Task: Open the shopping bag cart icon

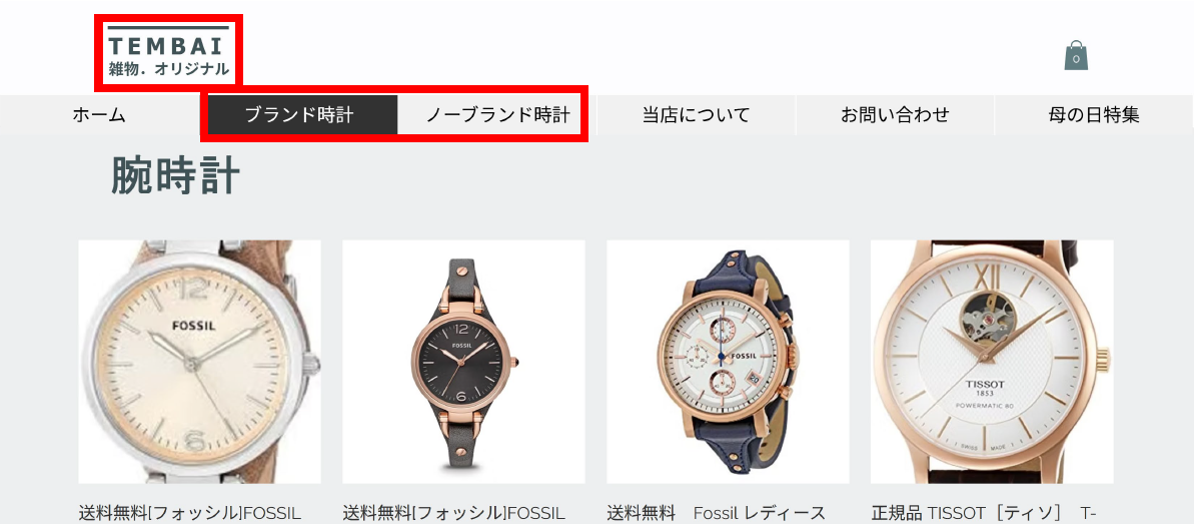Action: (x=1076, y=55)
